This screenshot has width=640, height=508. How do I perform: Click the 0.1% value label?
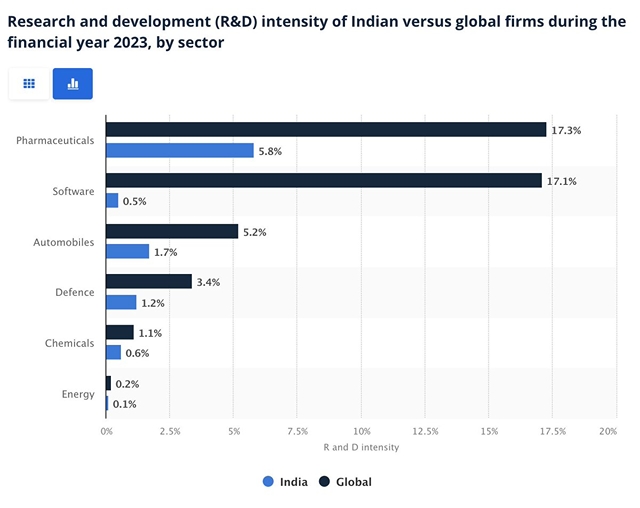pyautogui.click(x=124, y=404)
